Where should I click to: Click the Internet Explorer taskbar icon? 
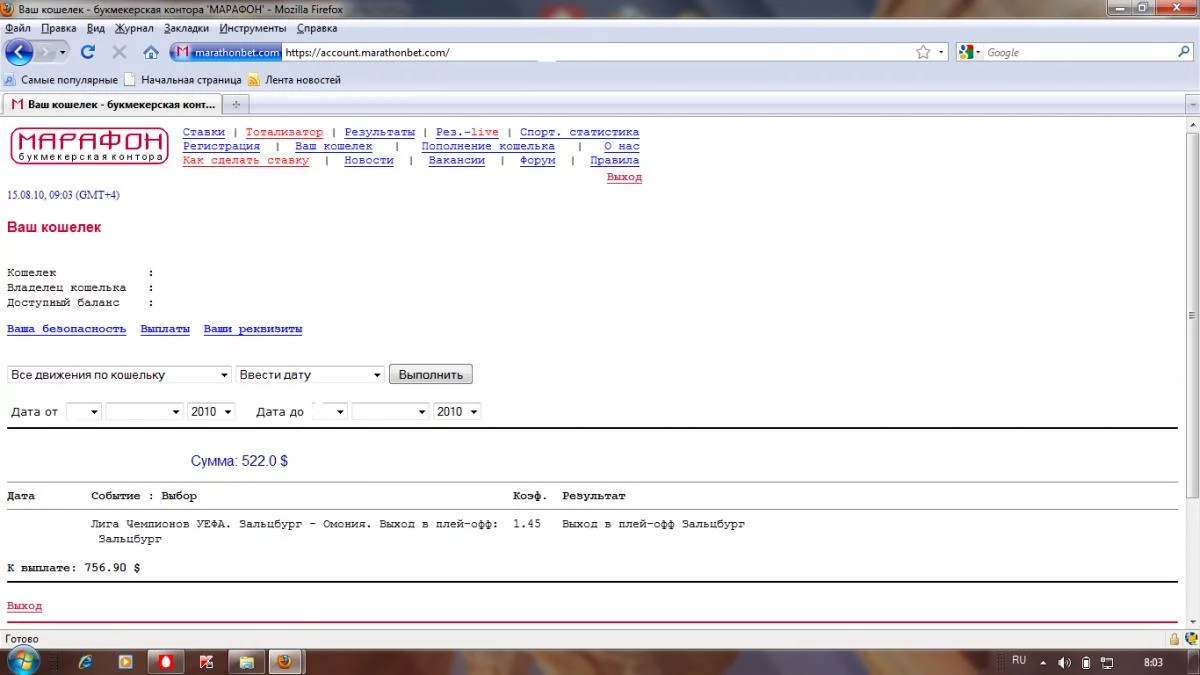point(85,662)
